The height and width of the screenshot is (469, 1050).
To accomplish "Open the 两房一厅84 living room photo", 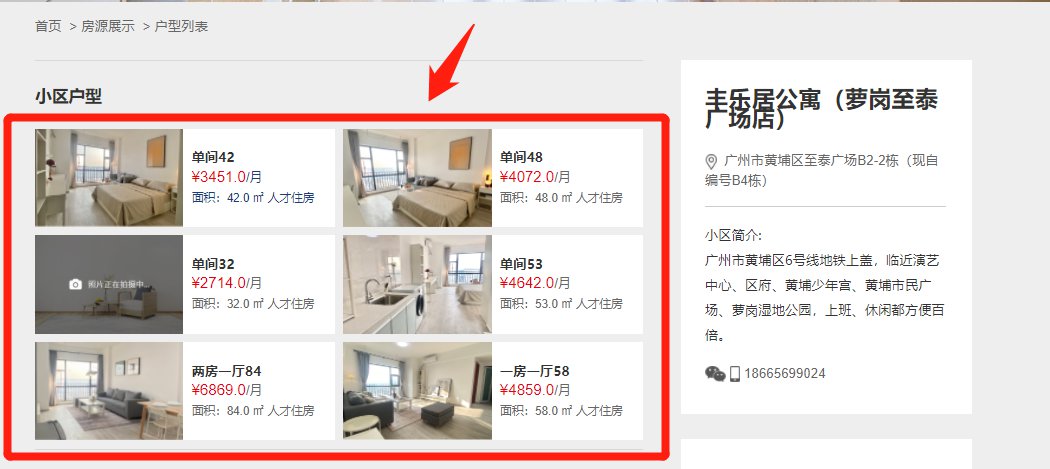I will [x=108, y=391].
